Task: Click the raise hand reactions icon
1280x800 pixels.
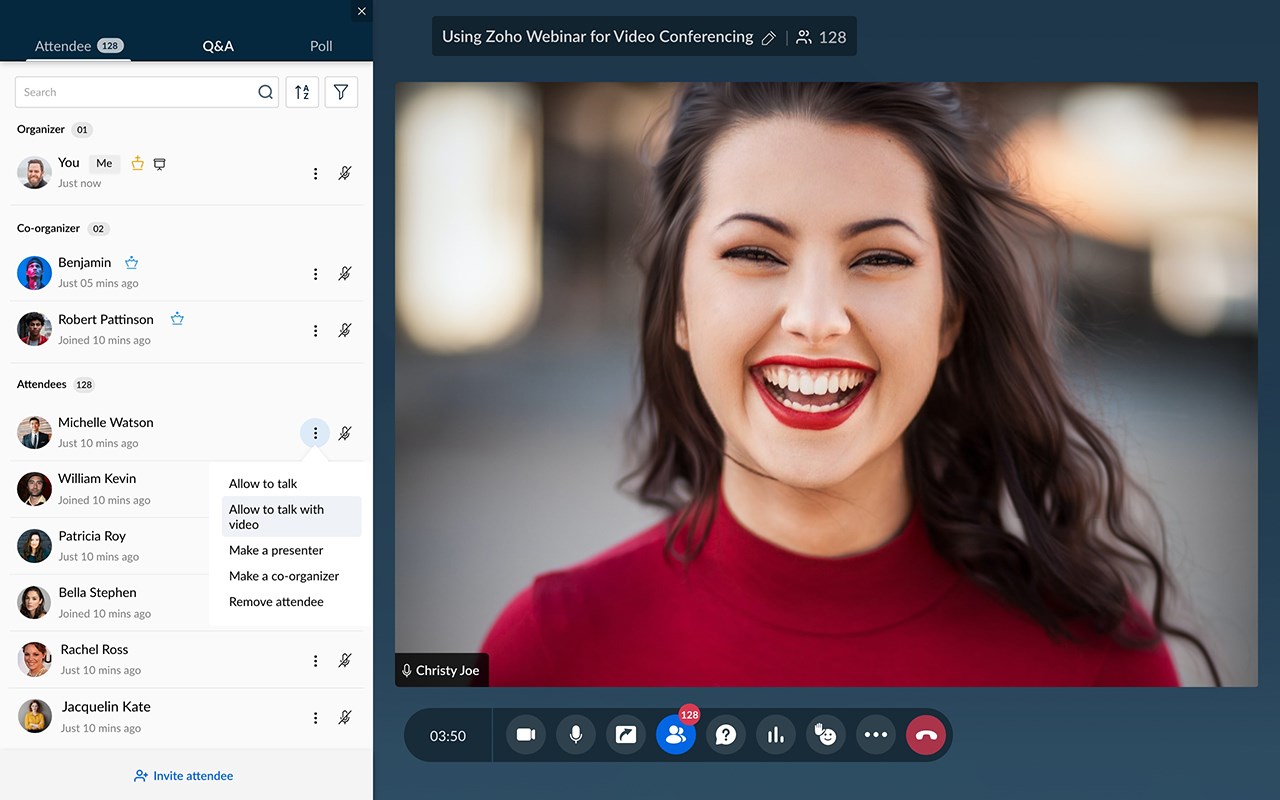Action: click(x=826, y=735)
